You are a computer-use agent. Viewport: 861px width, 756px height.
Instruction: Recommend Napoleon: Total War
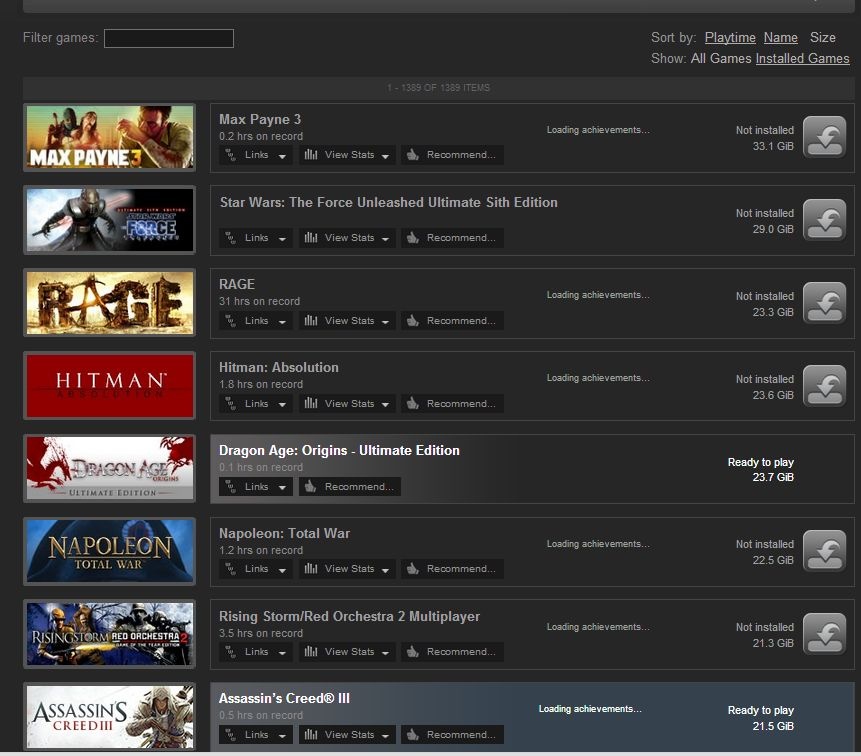coord(452,569)
